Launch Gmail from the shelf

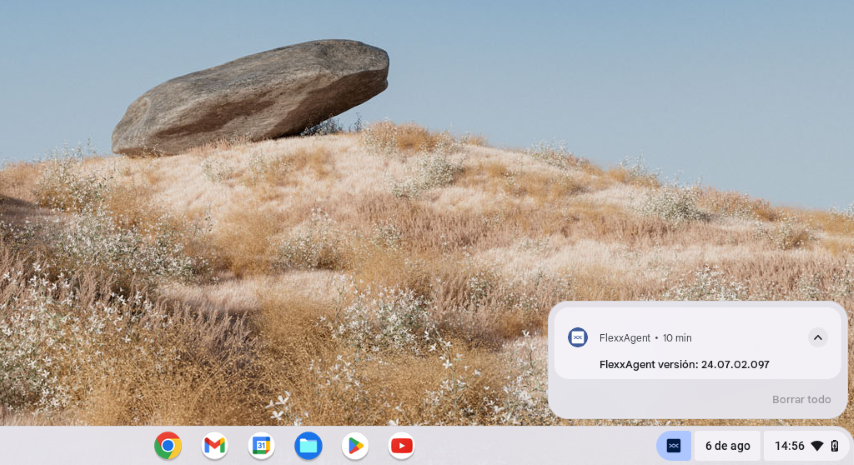215,445
